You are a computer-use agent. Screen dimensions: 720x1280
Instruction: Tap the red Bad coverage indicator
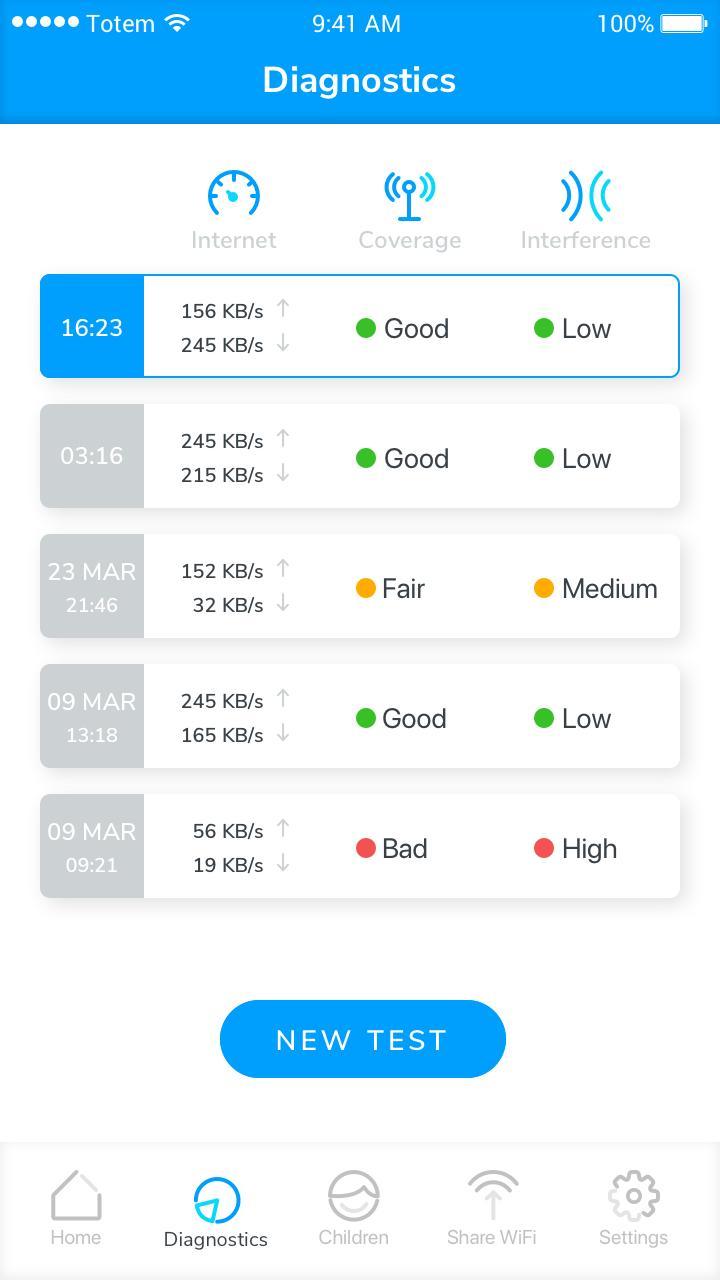pos(366,848)
